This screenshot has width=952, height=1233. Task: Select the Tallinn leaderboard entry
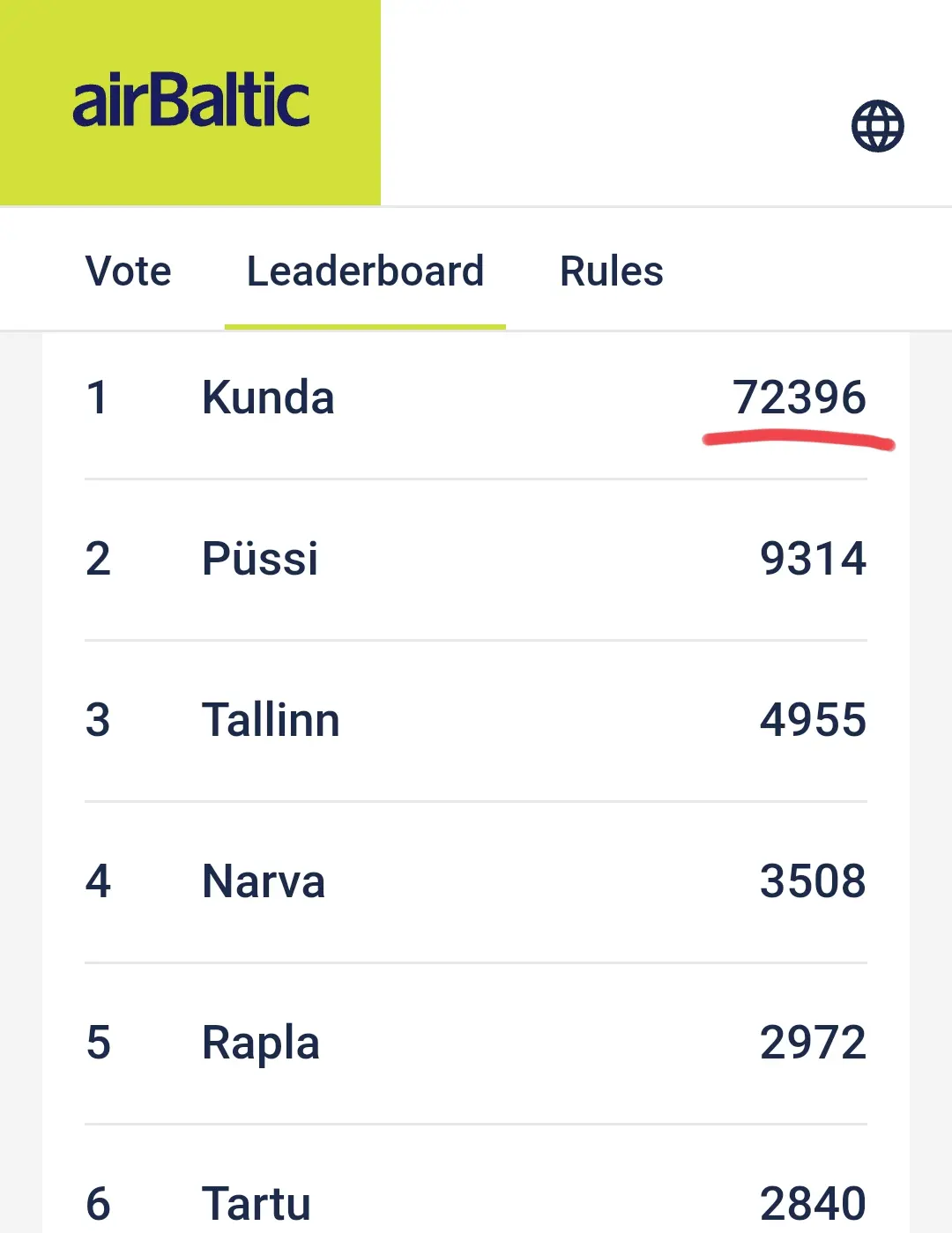click(476, 721)
